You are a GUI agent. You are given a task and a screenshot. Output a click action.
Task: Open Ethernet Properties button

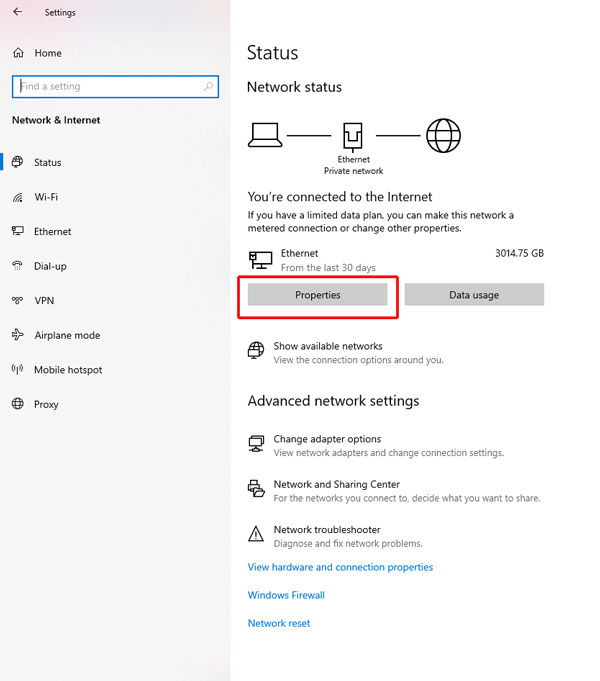(x=317, y=295)
